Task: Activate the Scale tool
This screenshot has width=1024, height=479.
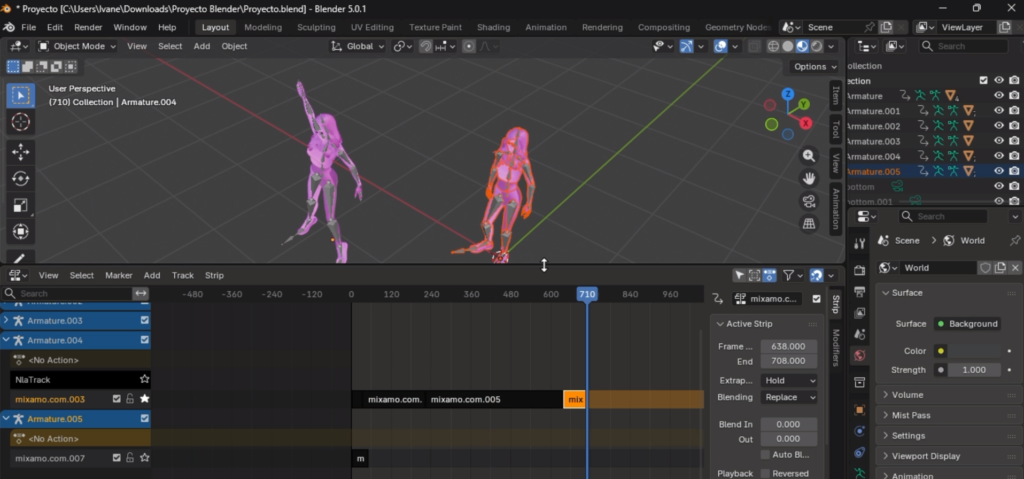Action: [x=20, y=205]
